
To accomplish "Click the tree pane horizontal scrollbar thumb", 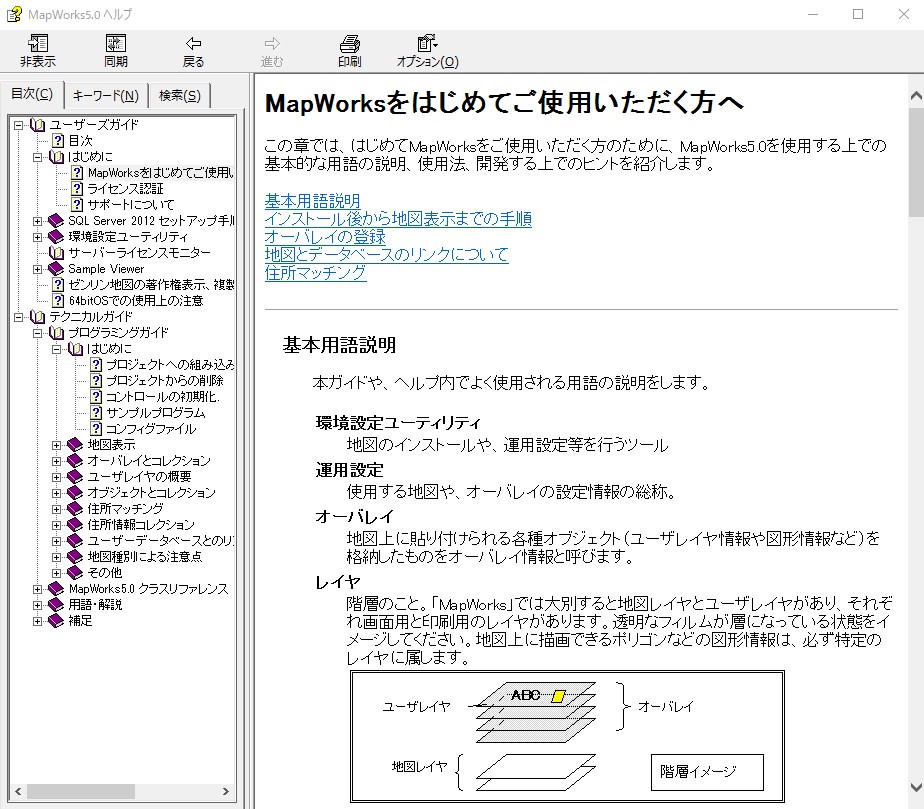I will pos(81,791).
